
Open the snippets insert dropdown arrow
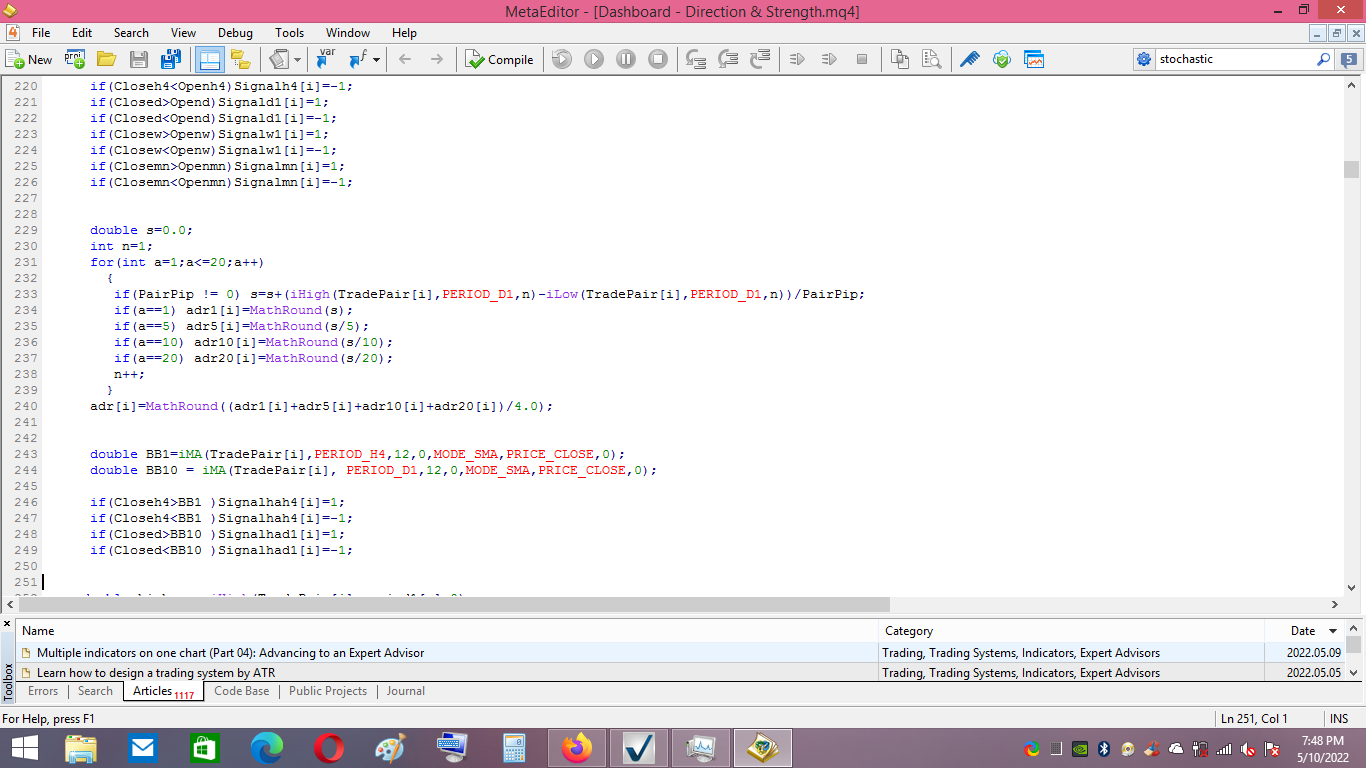[x=297, y=60]
